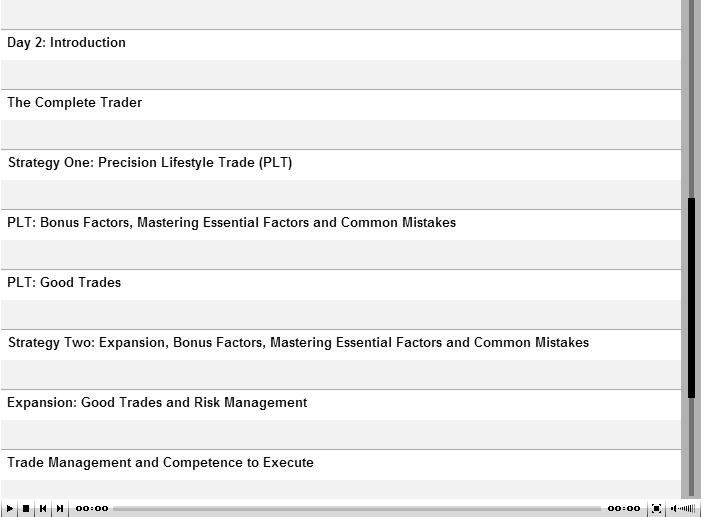The image size is (703, 517).
Task: Stop playback with the Stop button
Action: [x=26, y=508]
